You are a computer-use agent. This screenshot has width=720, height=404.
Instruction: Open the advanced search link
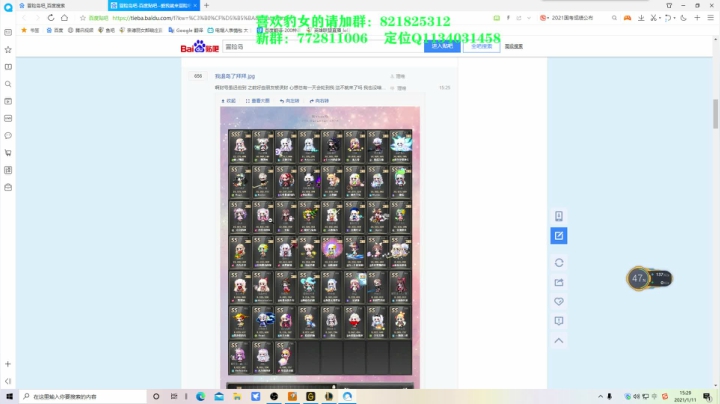tap(514, 46)
